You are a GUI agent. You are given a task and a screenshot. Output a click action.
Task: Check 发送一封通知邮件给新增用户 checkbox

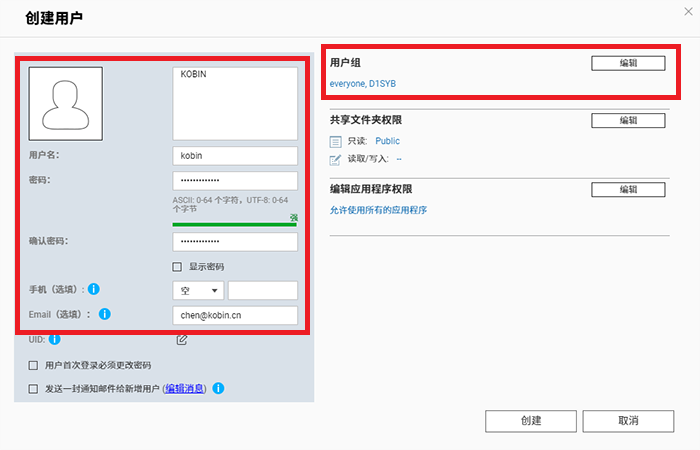pos(33,388)
